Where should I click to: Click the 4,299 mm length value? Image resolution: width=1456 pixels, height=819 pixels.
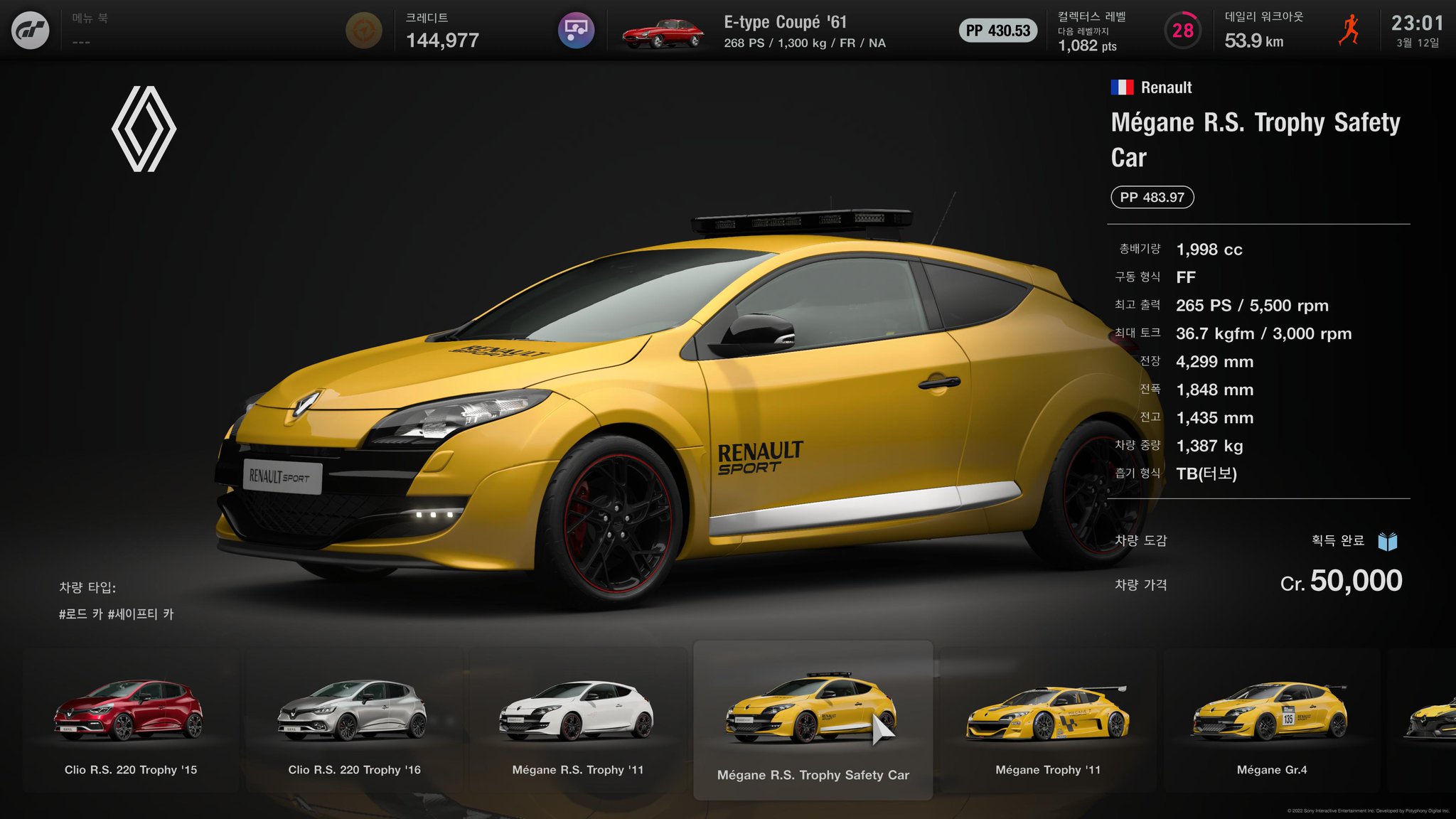pyautogui.click(x=1215, y=362)
